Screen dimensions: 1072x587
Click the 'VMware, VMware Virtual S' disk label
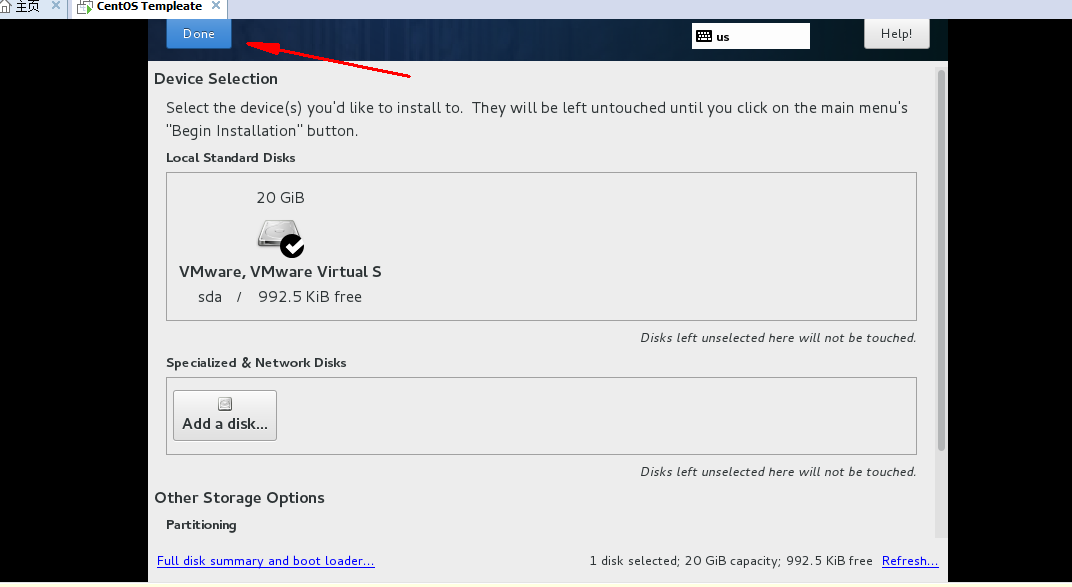pyautogui.click(x=280, y=271)
